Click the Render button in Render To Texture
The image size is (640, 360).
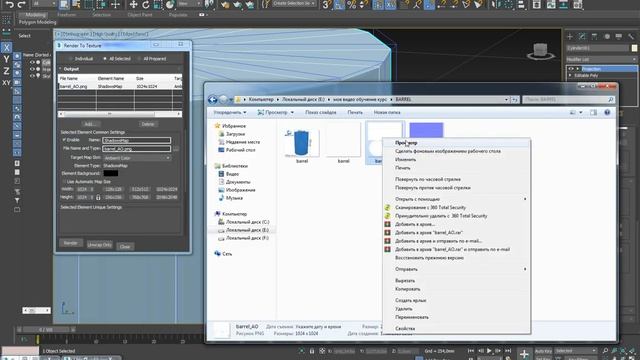[x=71, y=243]
